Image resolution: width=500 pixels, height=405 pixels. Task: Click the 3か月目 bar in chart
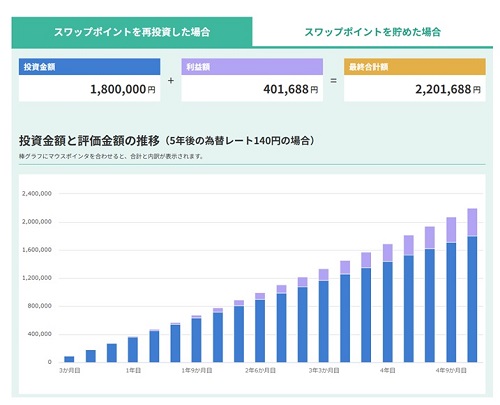click(69, 359)
